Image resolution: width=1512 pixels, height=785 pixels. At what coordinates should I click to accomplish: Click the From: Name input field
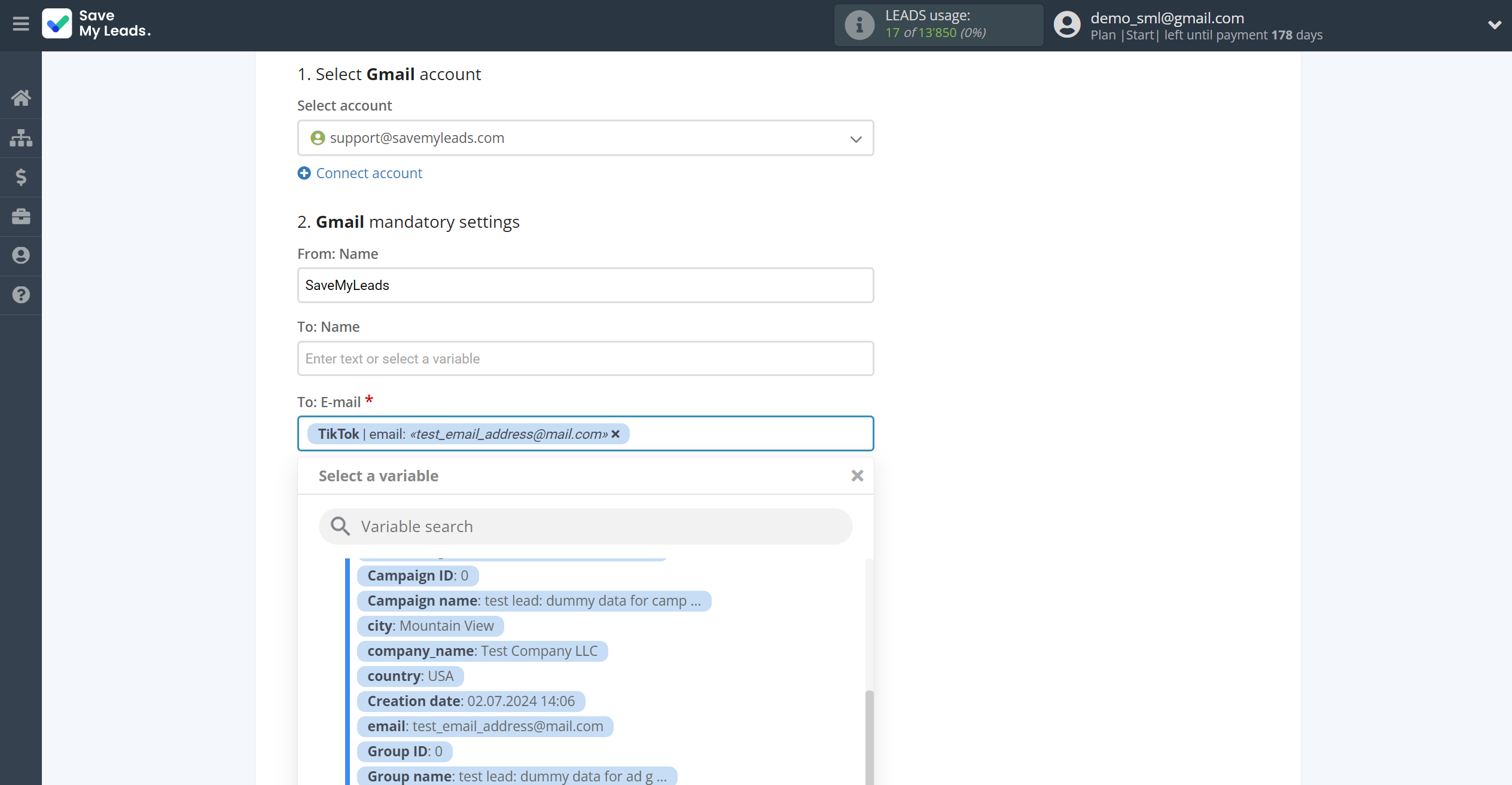[x=586, y=285]
